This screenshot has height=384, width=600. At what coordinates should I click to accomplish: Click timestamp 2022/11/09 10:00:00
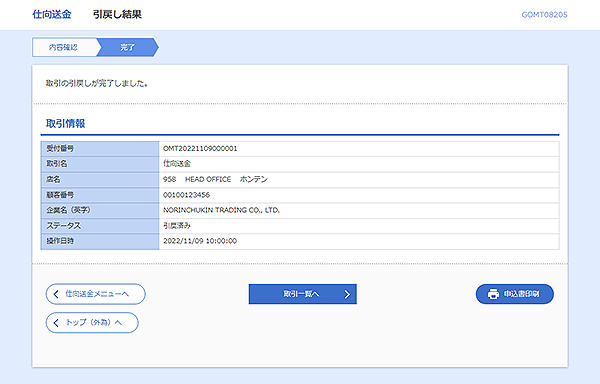coord(200,241)
